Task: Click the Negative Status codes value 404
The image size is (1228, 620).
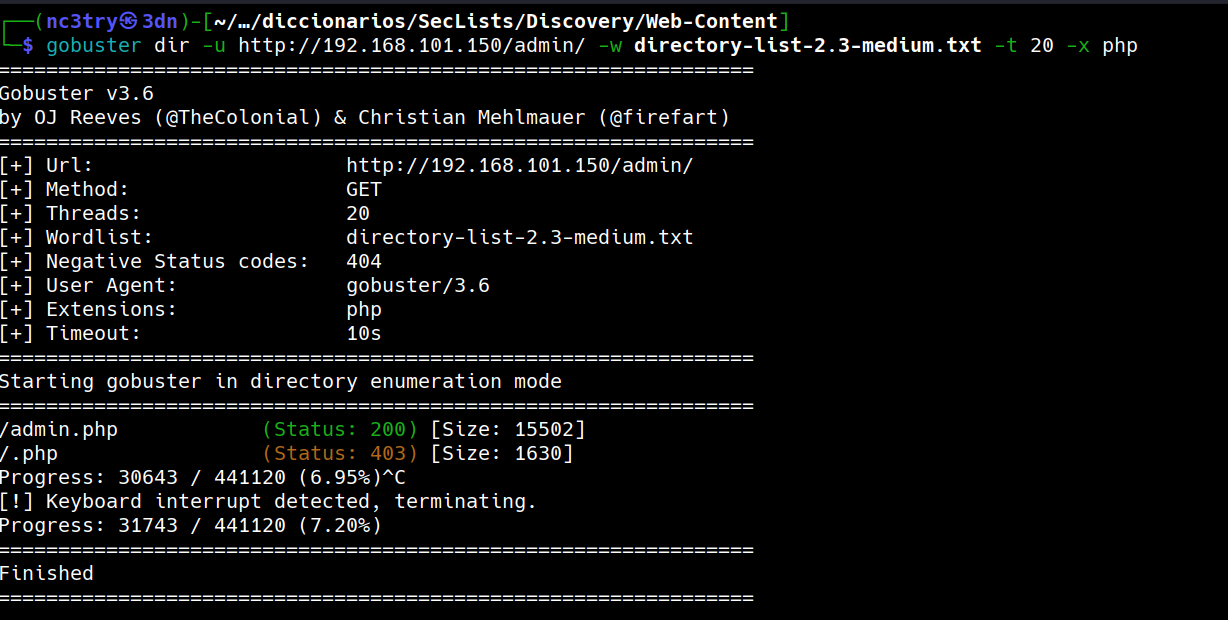Action: (x=364, y=261)
